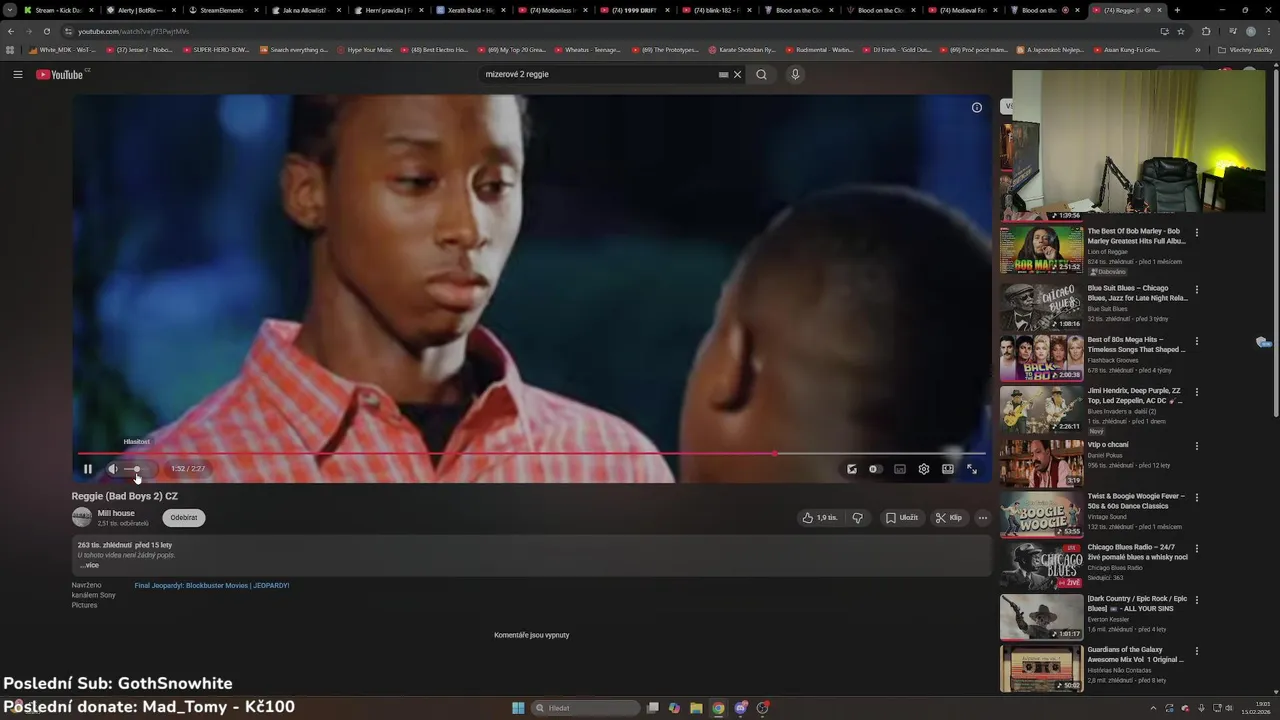
Task: Open 'Všechny záložky' bookmarks folder
Action: 1246,49
